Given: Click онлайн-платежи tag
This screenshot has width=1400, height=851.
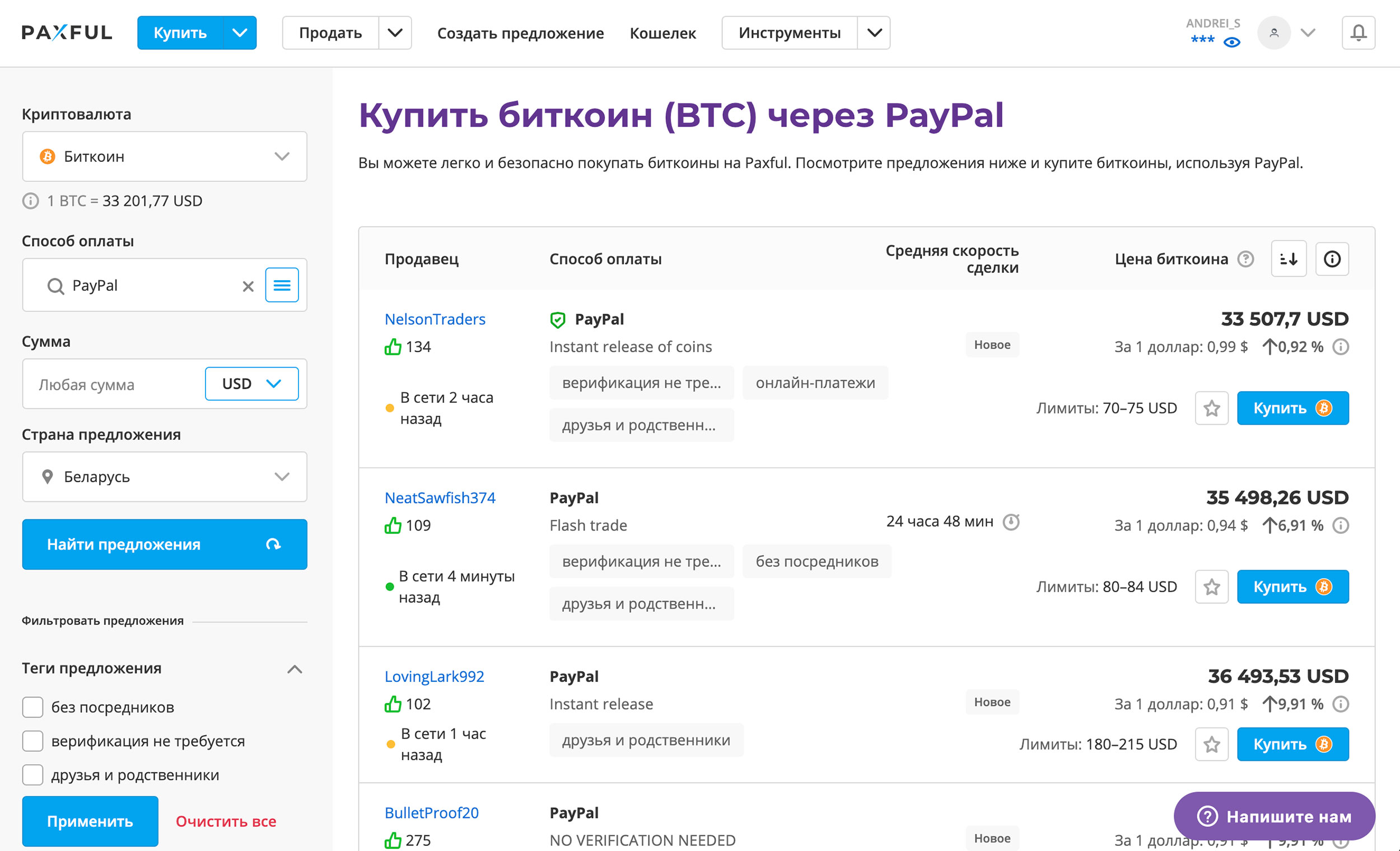Looking at the screenshot, I should [x=815, y=383].
